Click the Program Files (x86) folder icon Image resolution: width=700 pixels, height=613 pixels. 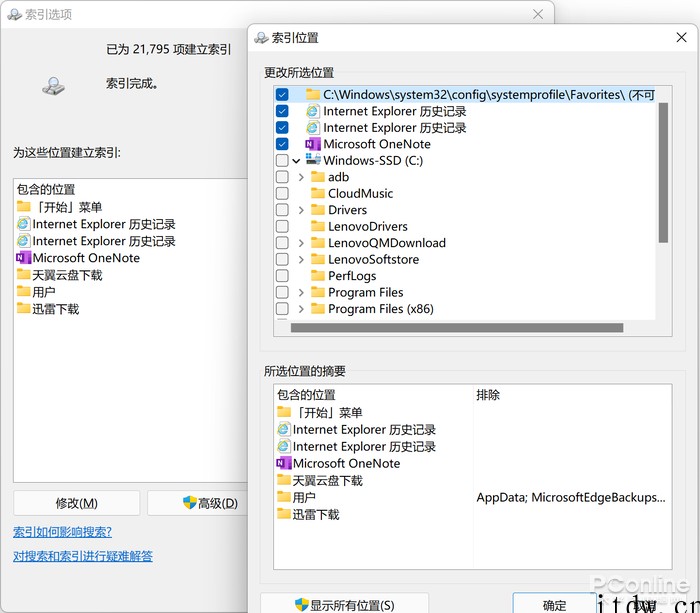click(317, 309)
